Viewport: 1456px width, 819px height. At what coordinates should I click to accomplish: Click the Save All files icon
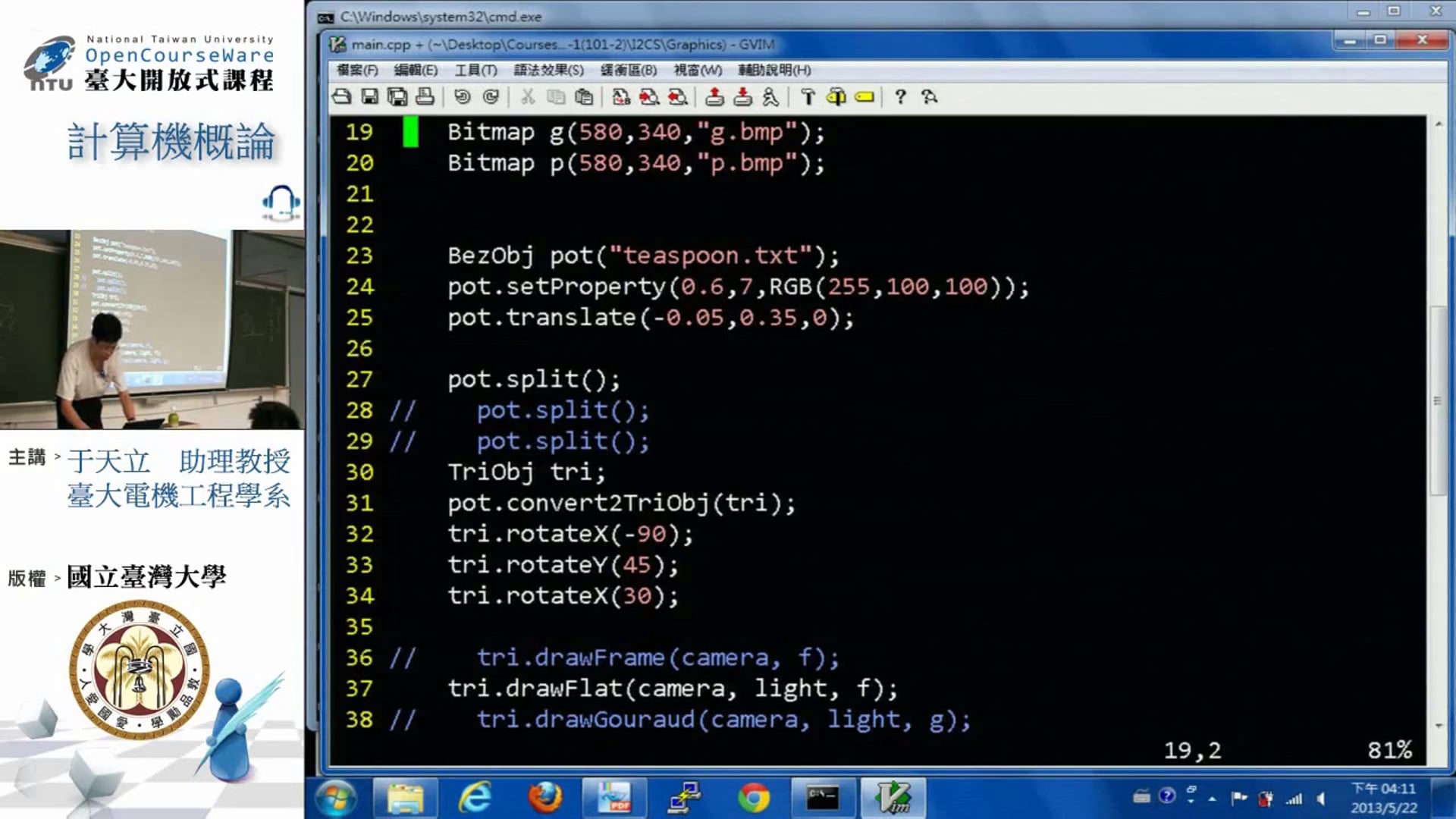tap(397, 96)
